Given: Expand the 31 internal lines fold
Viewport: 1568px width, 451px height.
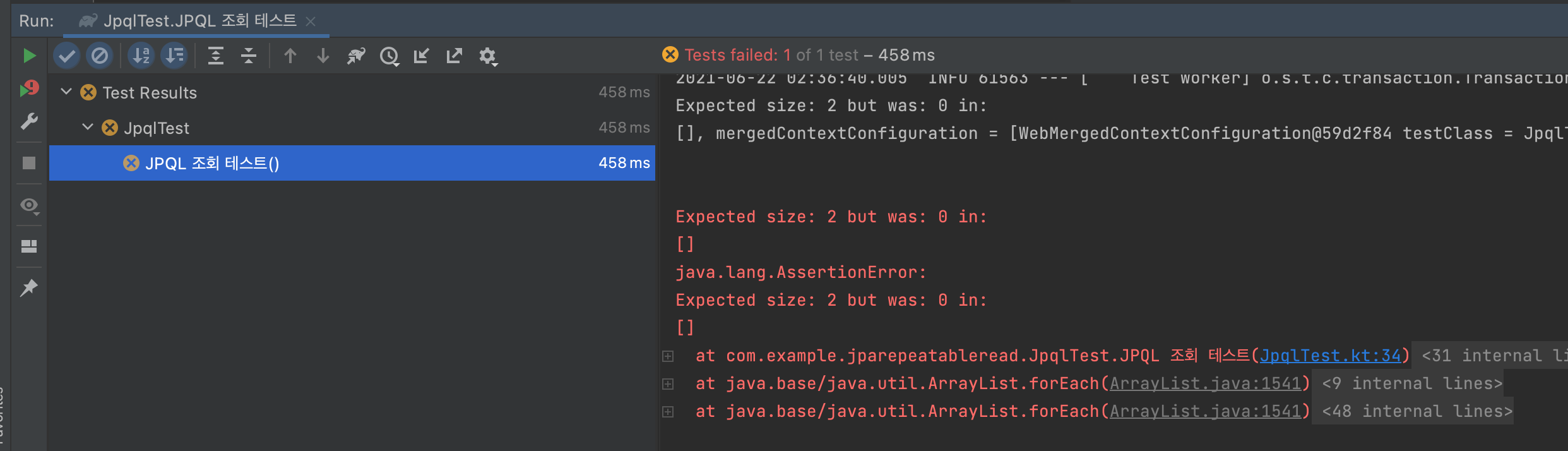Looking at the screenshot, I should pos(1491,356).
